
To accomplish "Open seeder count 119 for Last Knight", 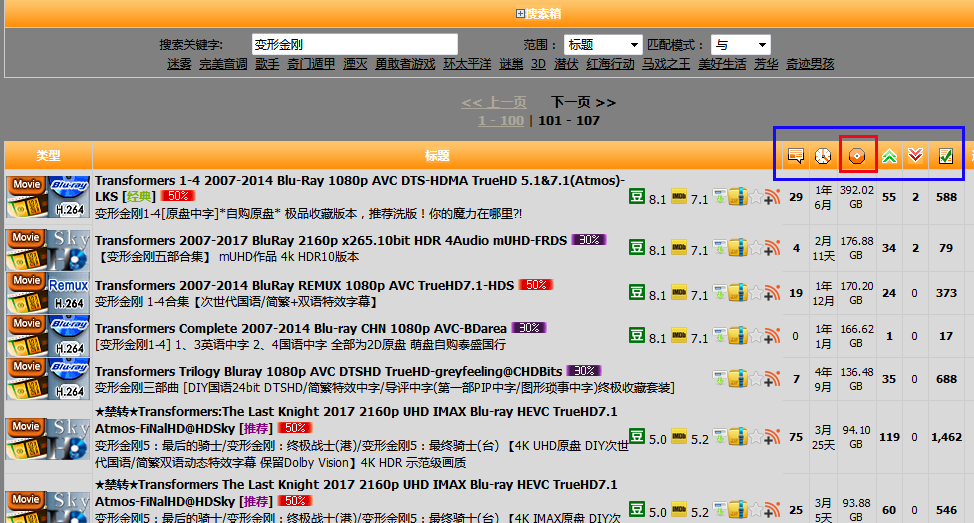I will 889,437.
